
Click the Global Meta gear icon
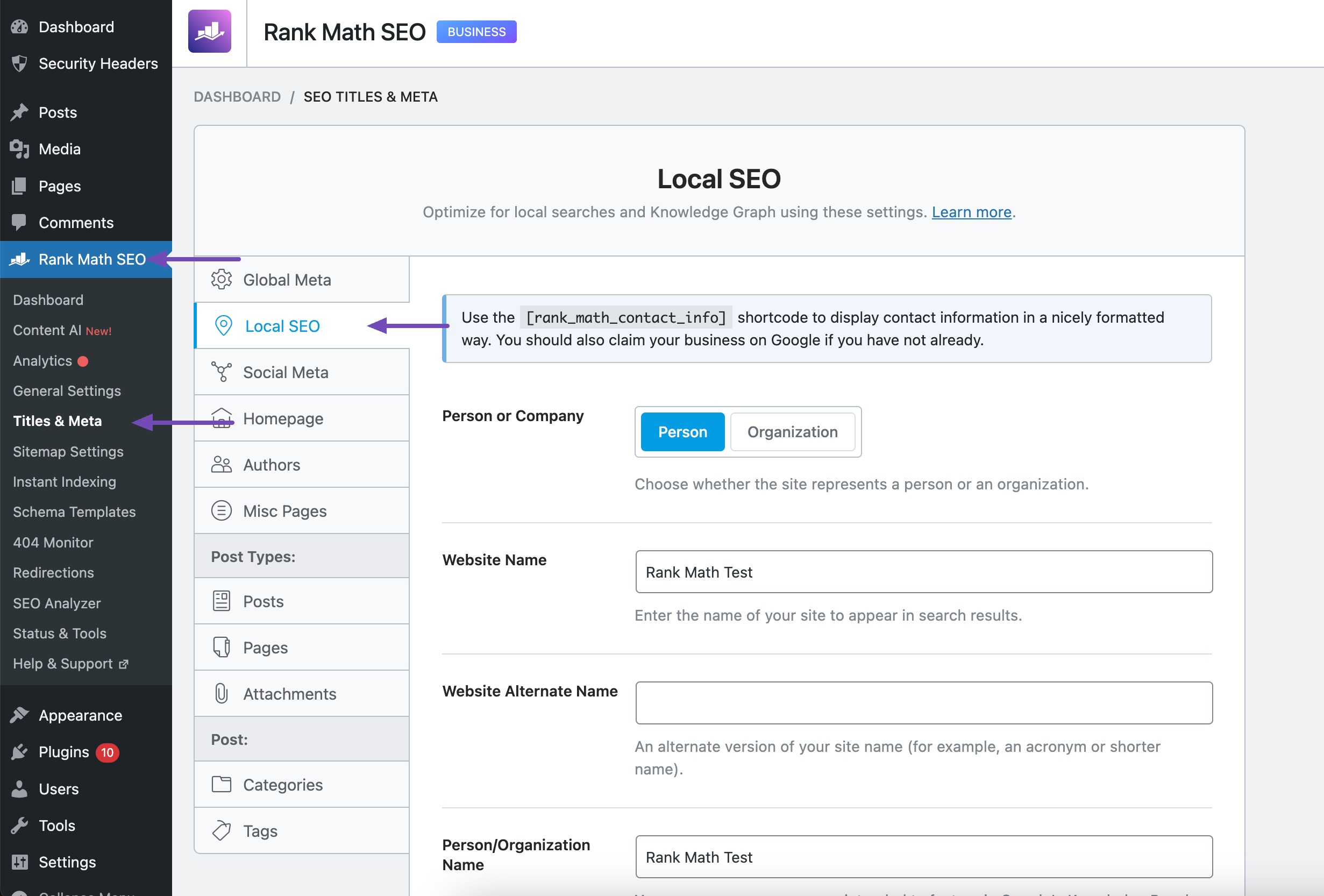[221, 280]
